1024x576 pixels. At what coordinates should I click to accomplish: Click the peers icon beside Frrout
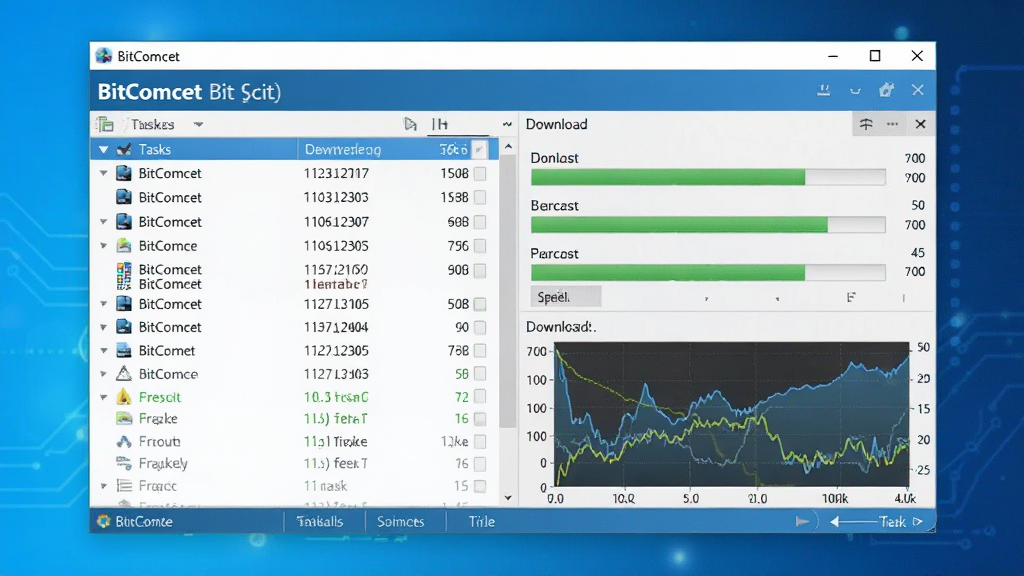124,441
